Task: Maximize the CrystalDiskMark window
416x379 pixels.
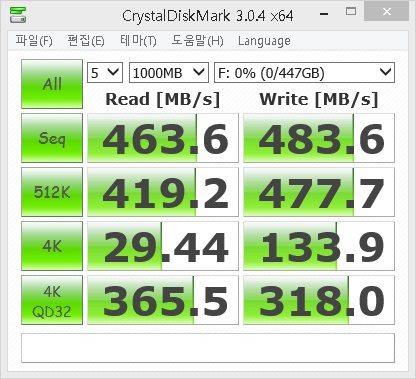Action: [351, 12]
